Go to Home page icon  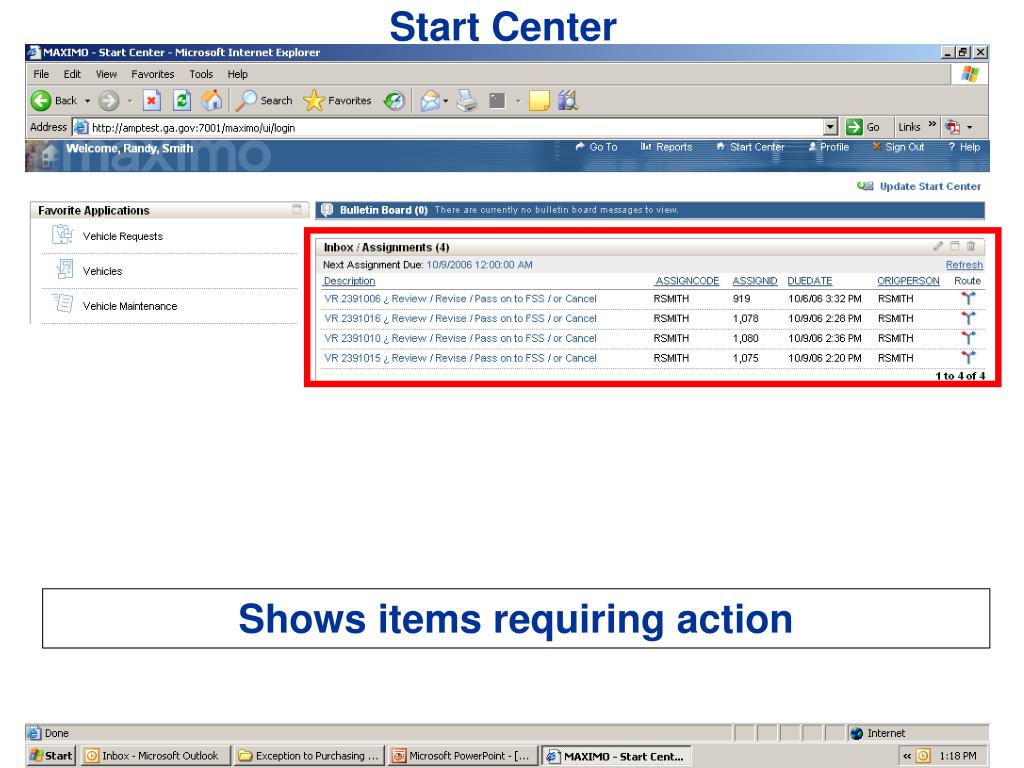coord(211,101)
